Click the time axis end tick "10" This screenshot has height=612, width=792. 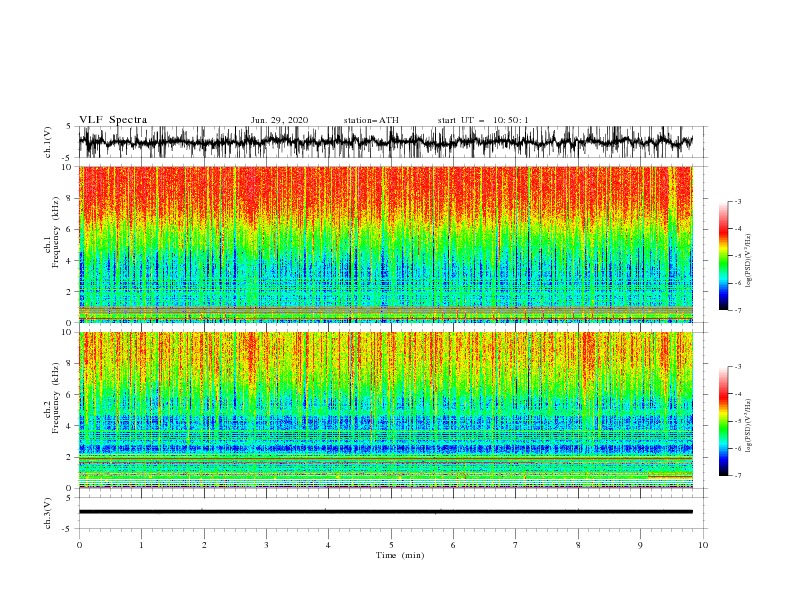click(703, 545)
